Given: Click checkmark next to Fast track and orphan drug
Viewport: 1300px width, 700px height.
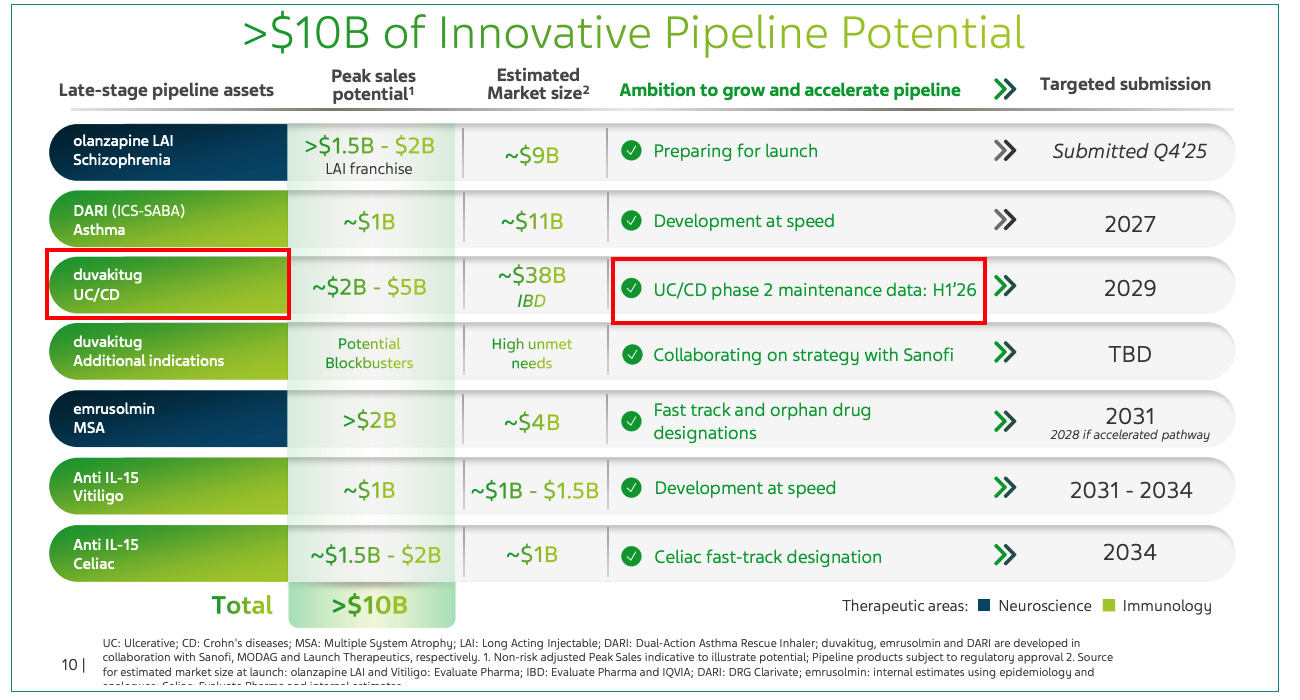Looking at the screenshot, I should [631, 421].
